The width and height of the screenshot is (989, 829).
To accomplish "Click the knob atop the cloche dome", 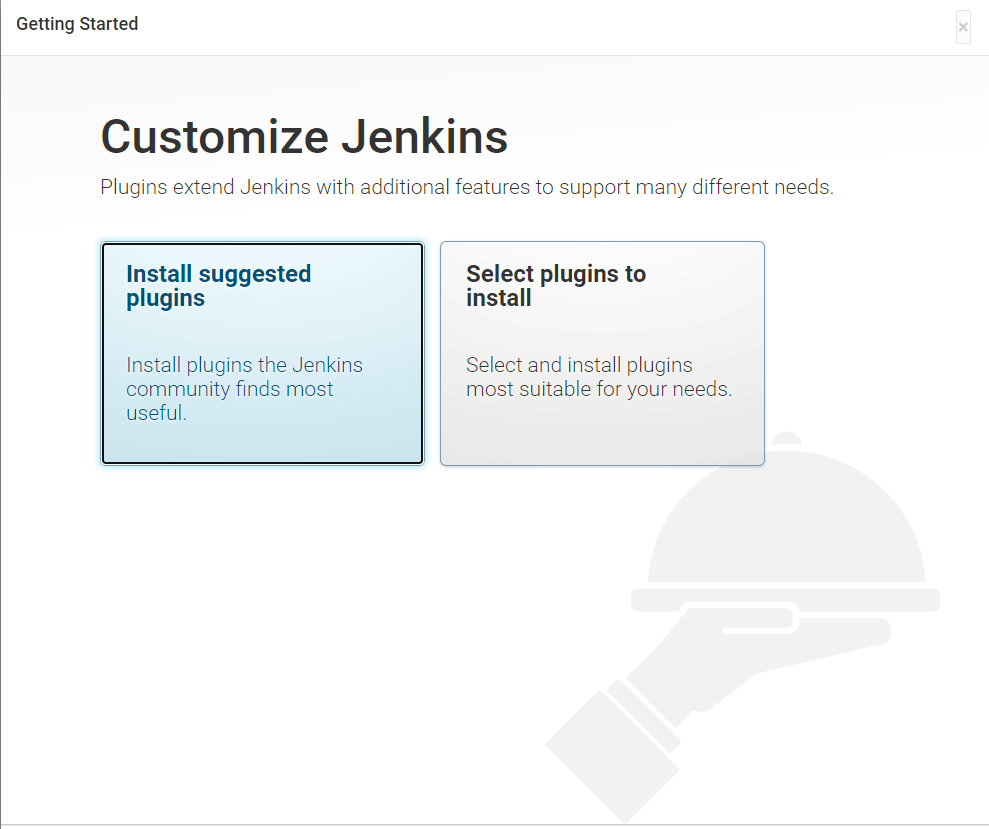I will 787,439.
